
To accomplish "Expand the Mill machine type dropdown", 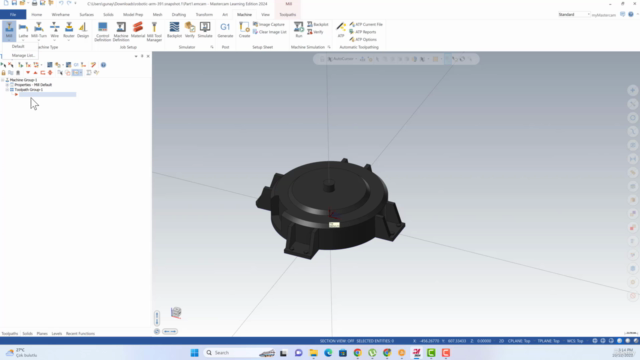I will tap(9, 40).
